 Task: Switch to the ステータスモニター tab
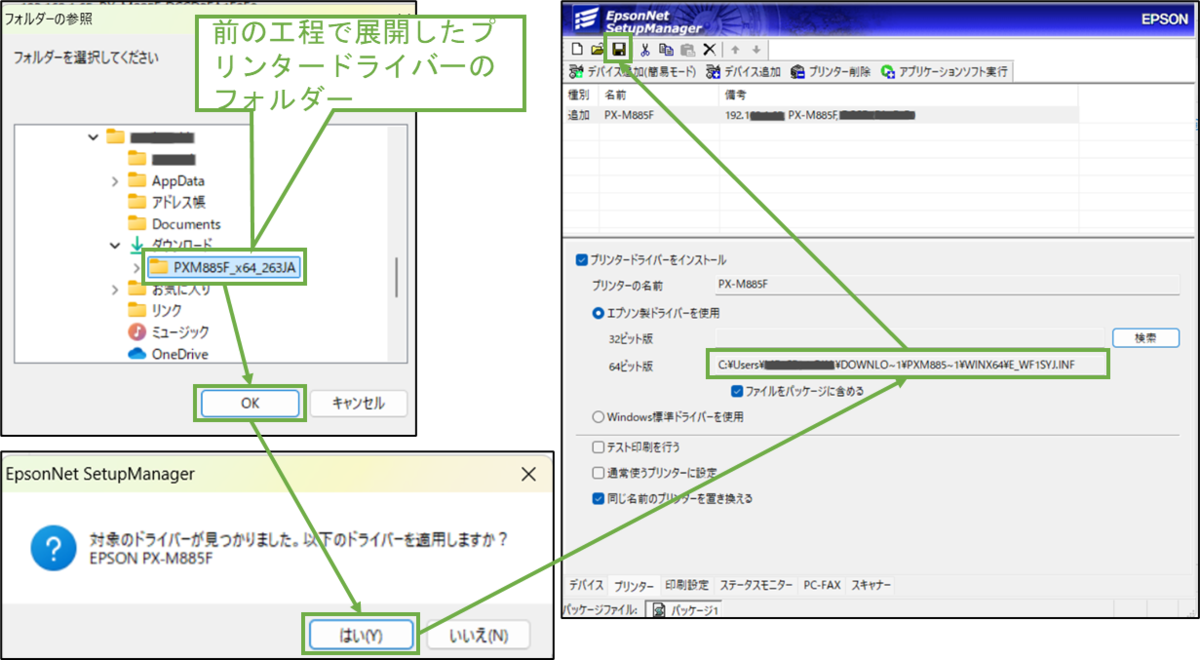pos(756,585)
